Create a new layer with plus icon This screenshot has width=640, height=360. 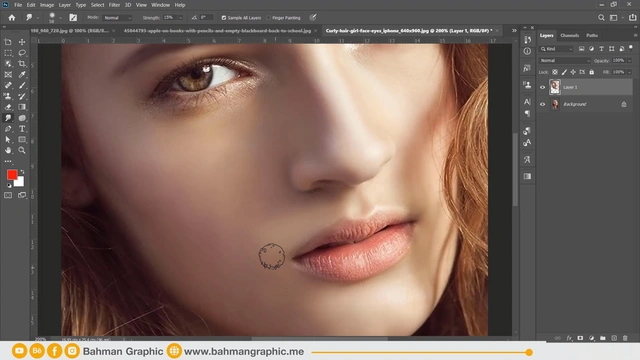614,338
